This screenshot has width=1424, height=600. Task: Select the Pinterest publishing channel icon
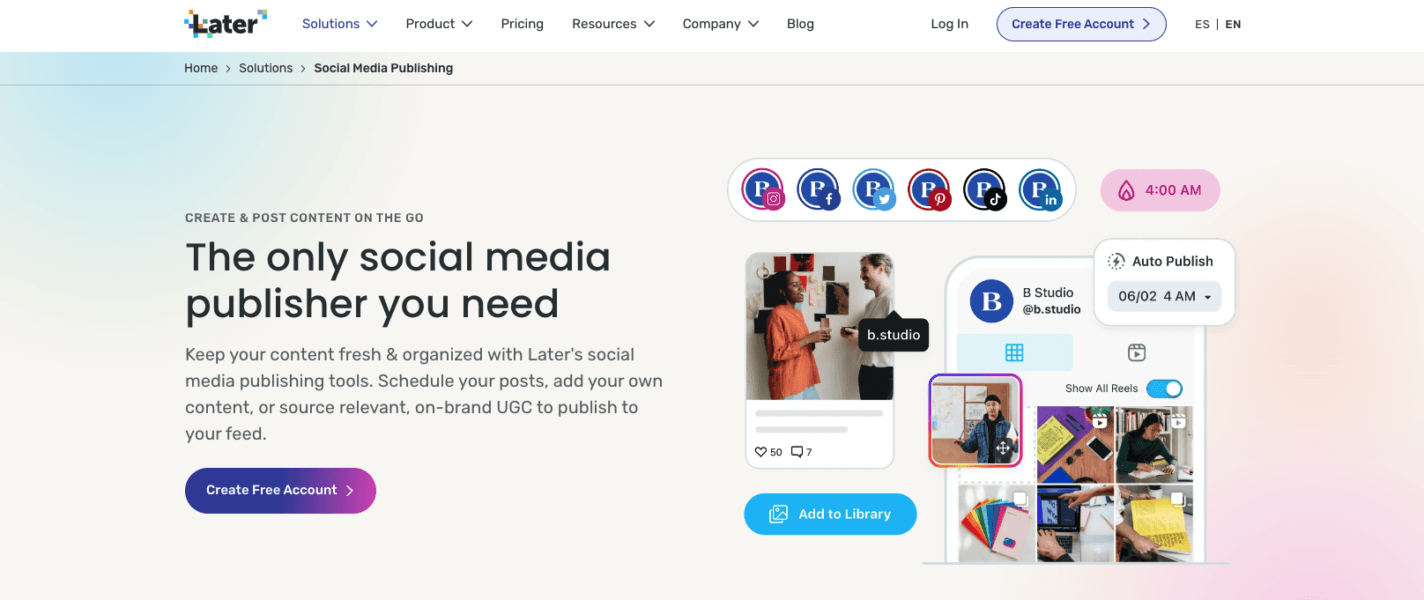[x=928, y=189]
